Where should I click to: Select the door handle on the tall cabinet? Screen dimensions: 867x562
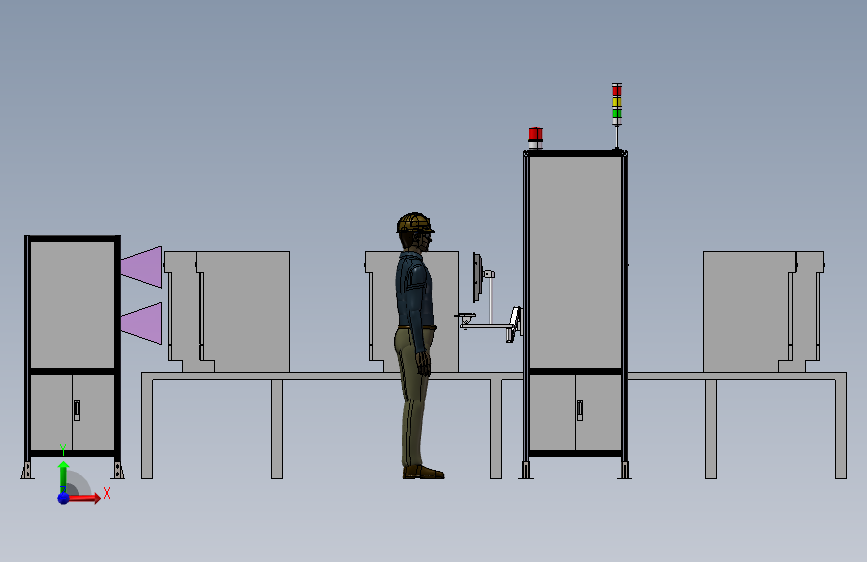579,410
